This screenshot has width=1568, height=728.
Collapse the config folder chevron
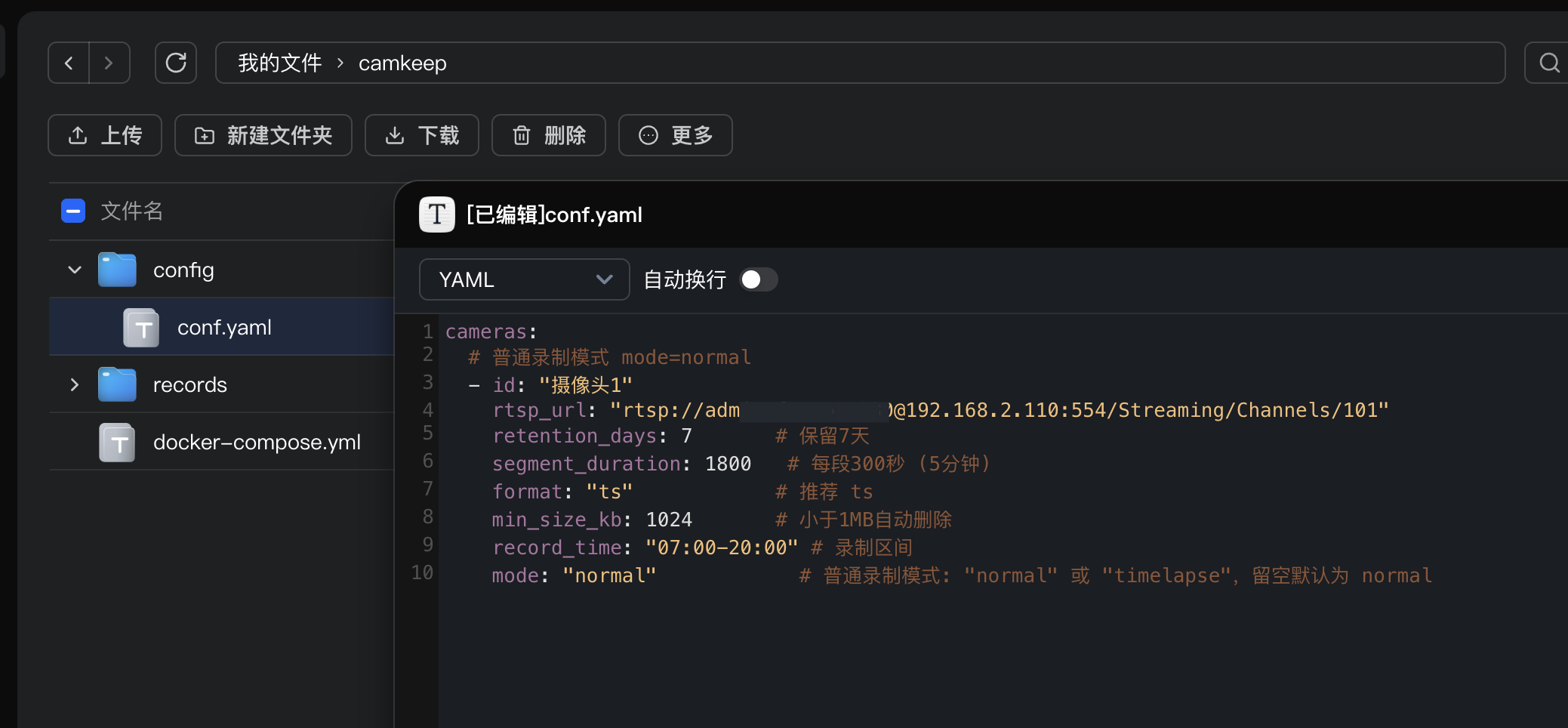tap(74, 270)
